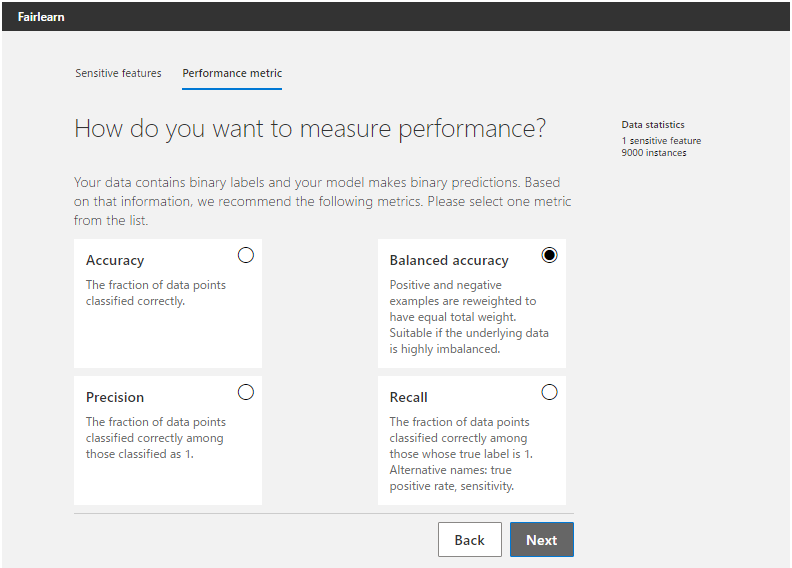This screenshot has height=568, width=792.
Task: Pick the Recall radio button
Action: (x=549, y=392)
